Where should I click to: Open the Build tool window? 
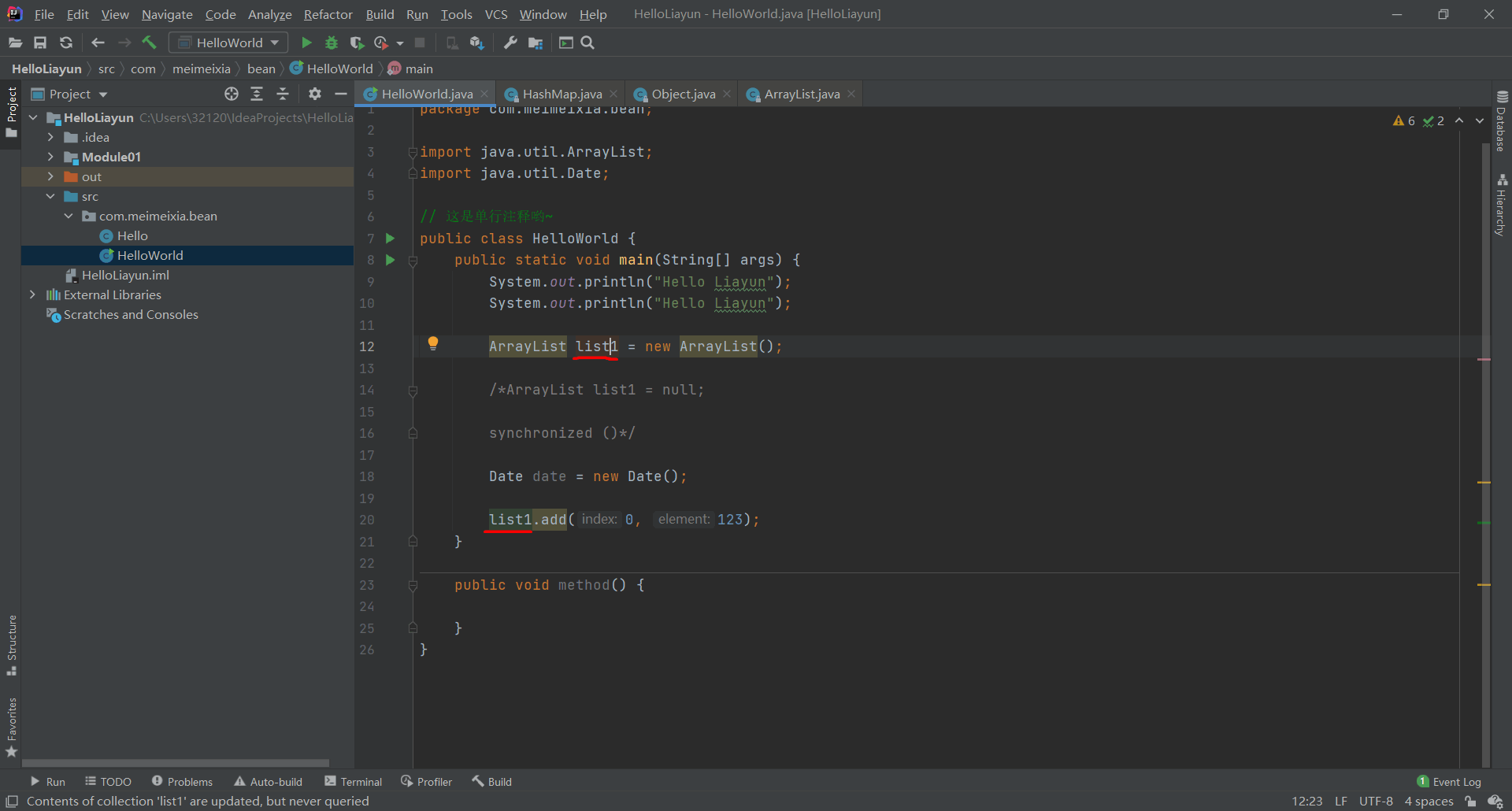pyautogui.click(x=492, y=782)
